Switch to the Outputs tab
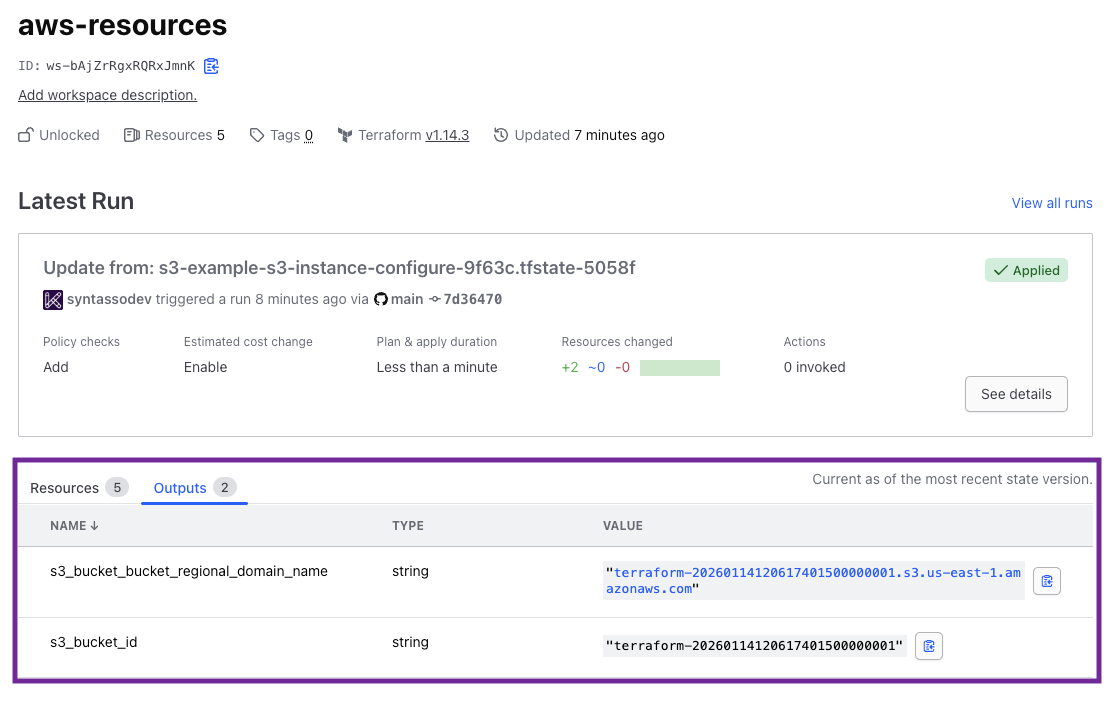The image size is (1112, 708). pyautogui.click(x=180, y=488)
